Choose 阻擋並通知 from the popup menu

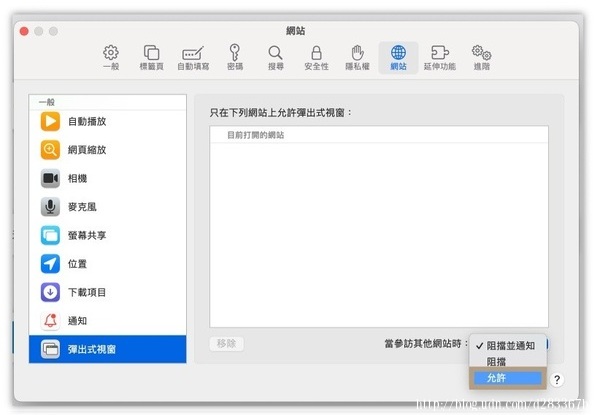pyautogui.click(x=508, y=346)
